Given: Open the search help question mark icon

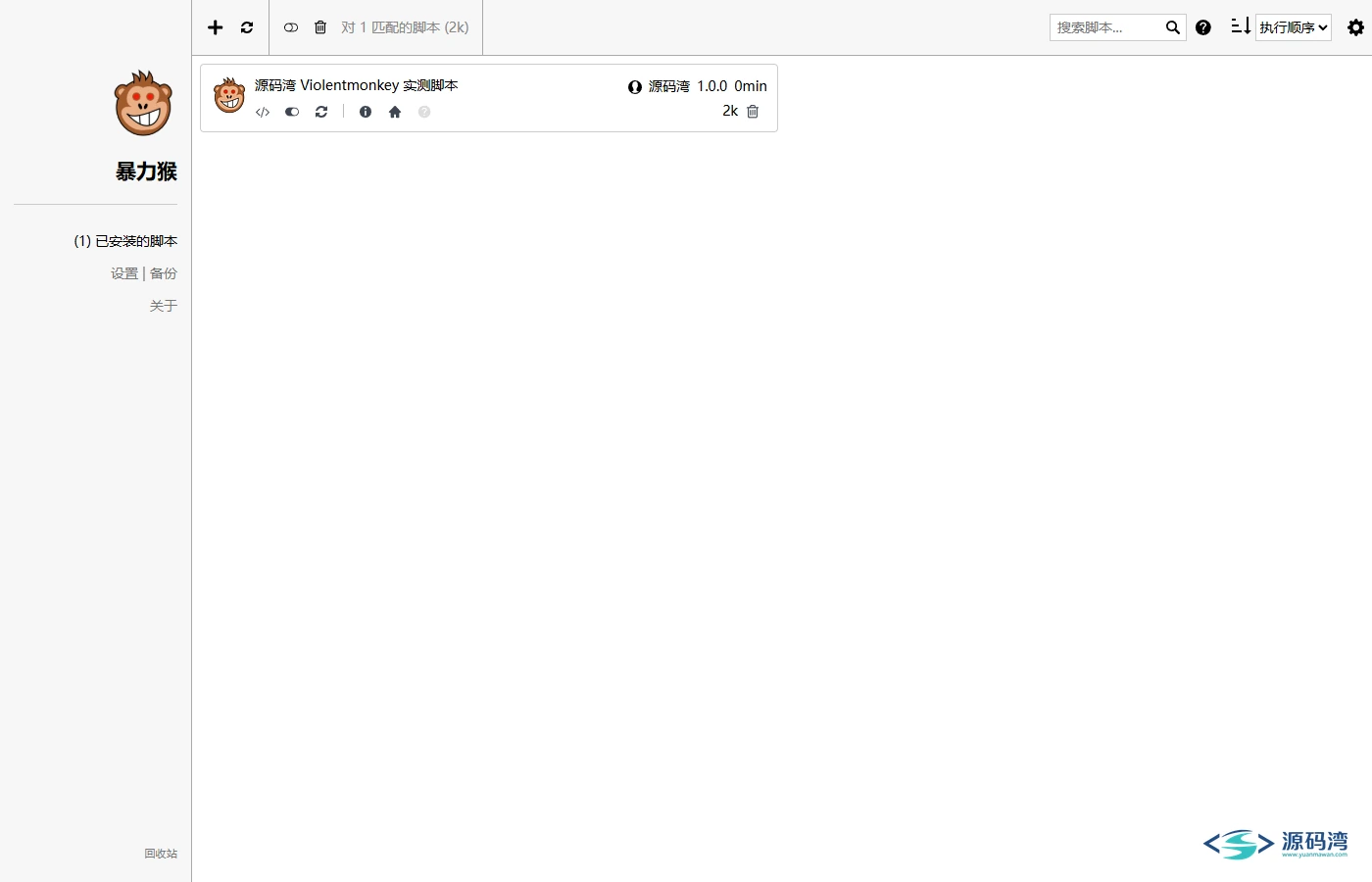Looking at the screenshot, I should coord(1203,27).
